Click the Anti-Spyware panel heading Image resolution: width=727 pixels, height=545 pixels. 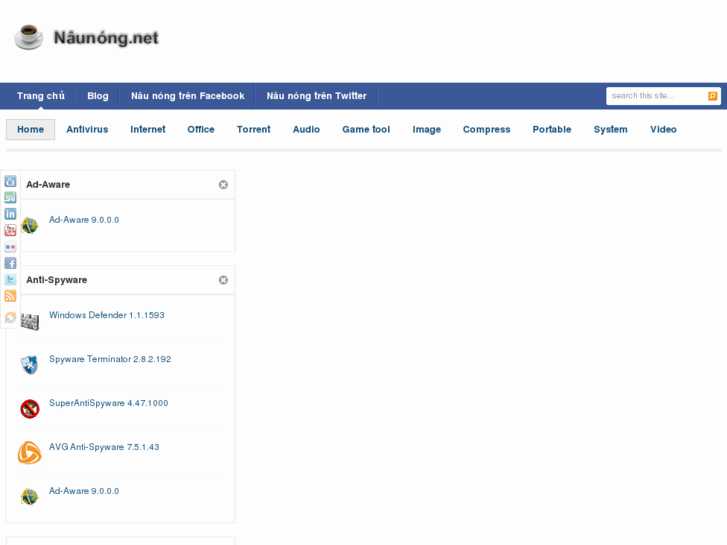pyautogui.click(x=57, y=280)
